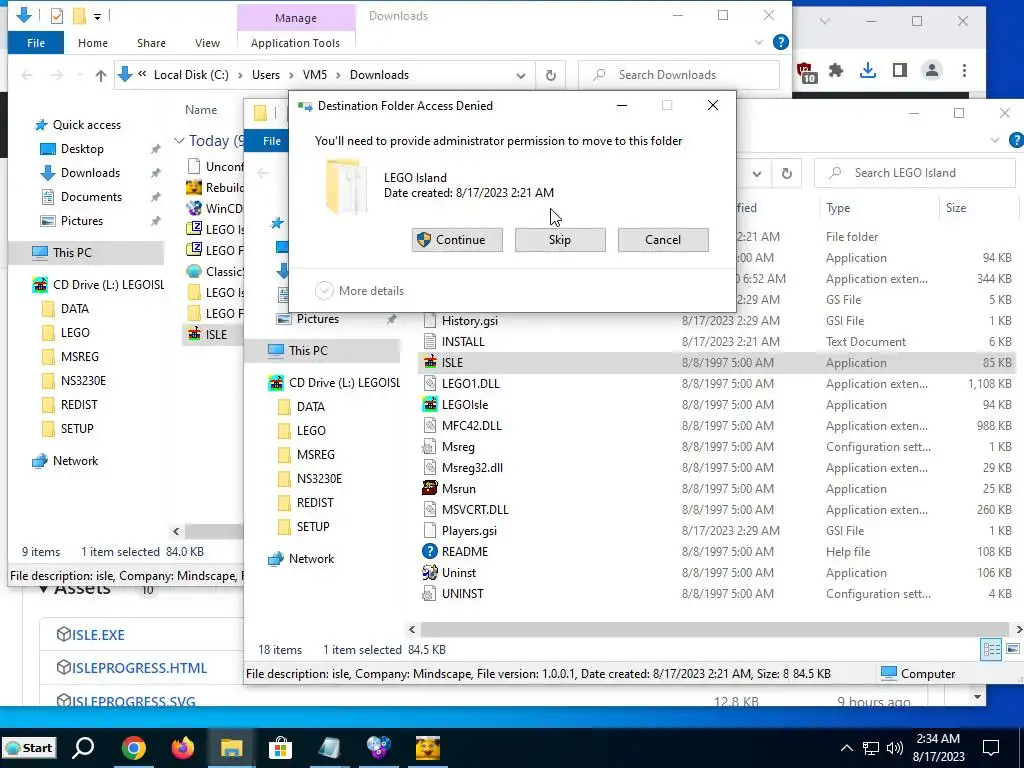
Task: Select MFC42.DLL file
Action: point(472,426)
